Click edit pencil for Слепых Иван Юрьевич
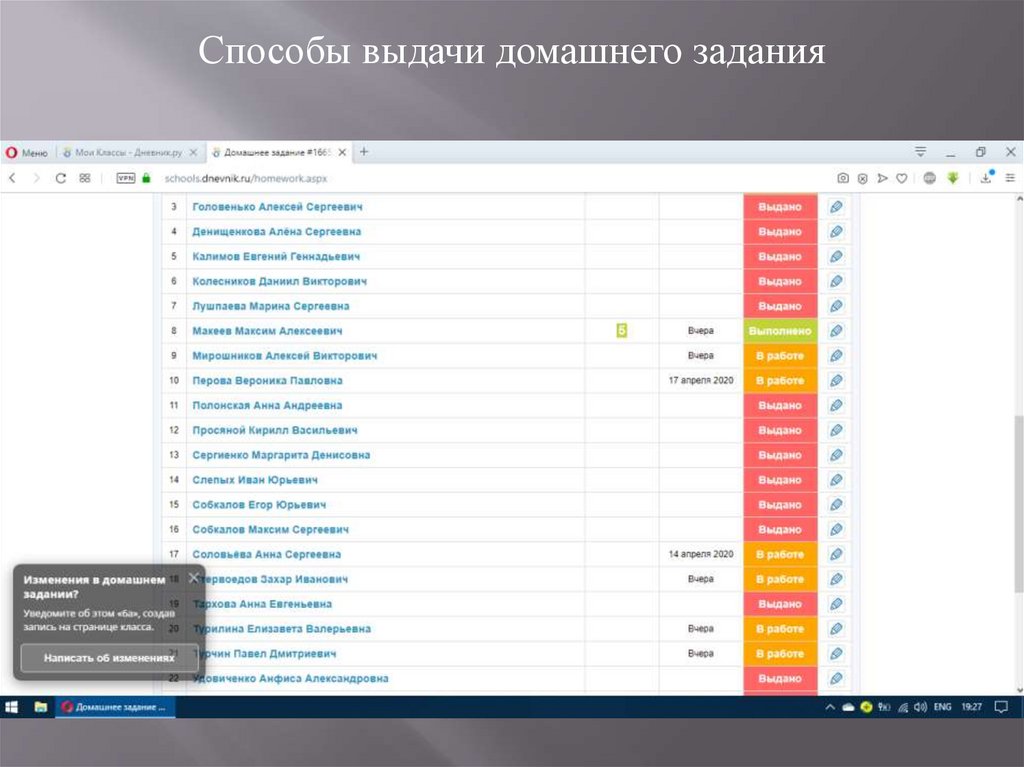This screenshot has height=767, width=1024. 836,480
